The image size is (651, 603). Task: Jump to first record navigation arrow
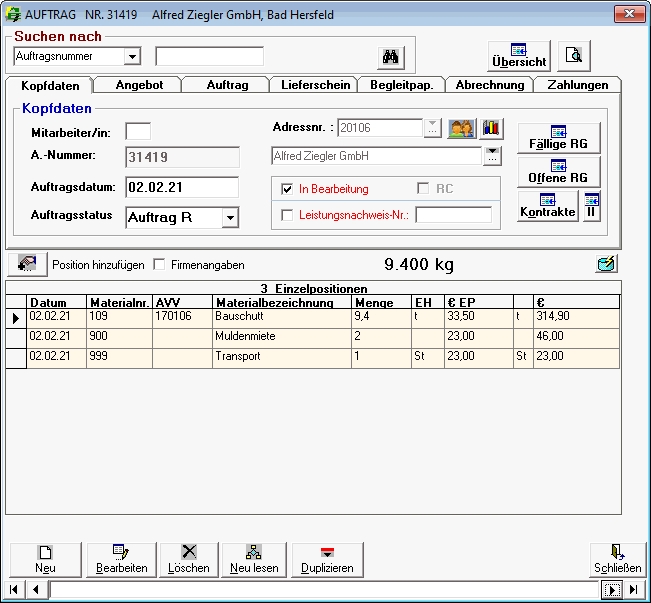(x=14, y=589)
